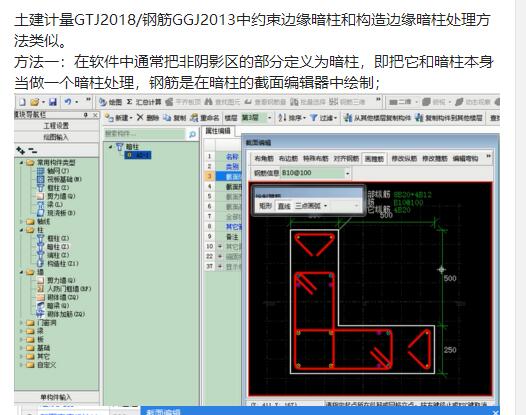
Task: Expand the 自定义 folder
Action: pos(21,365)
